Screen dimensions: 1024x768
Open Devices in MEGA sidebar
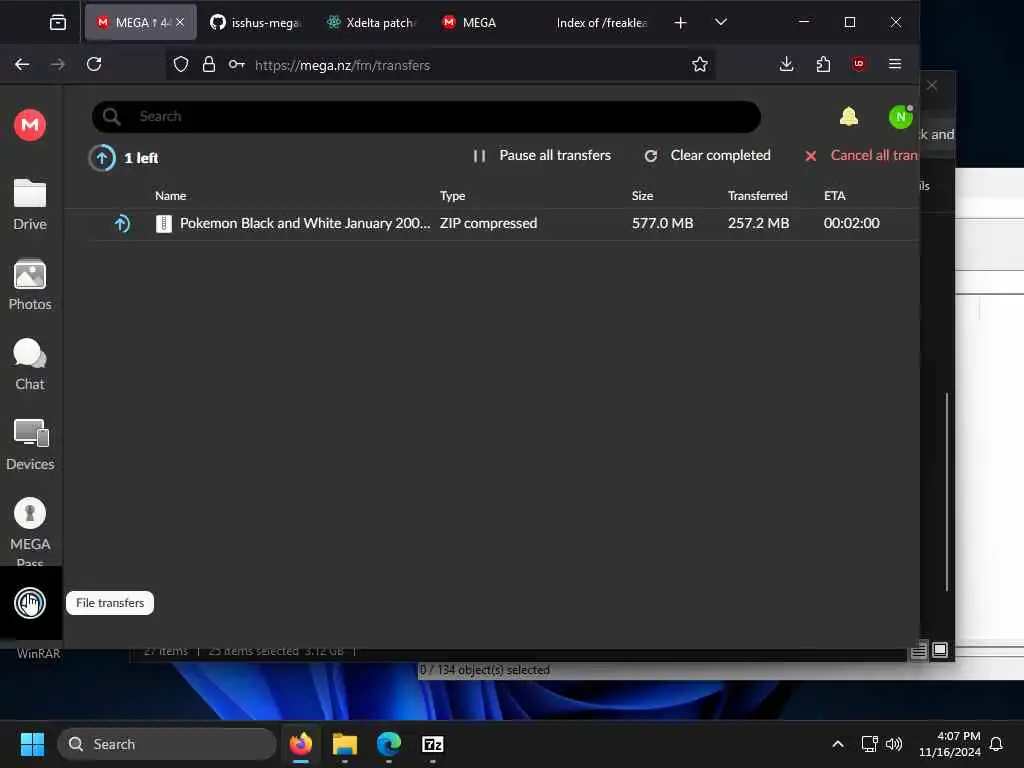30,445
